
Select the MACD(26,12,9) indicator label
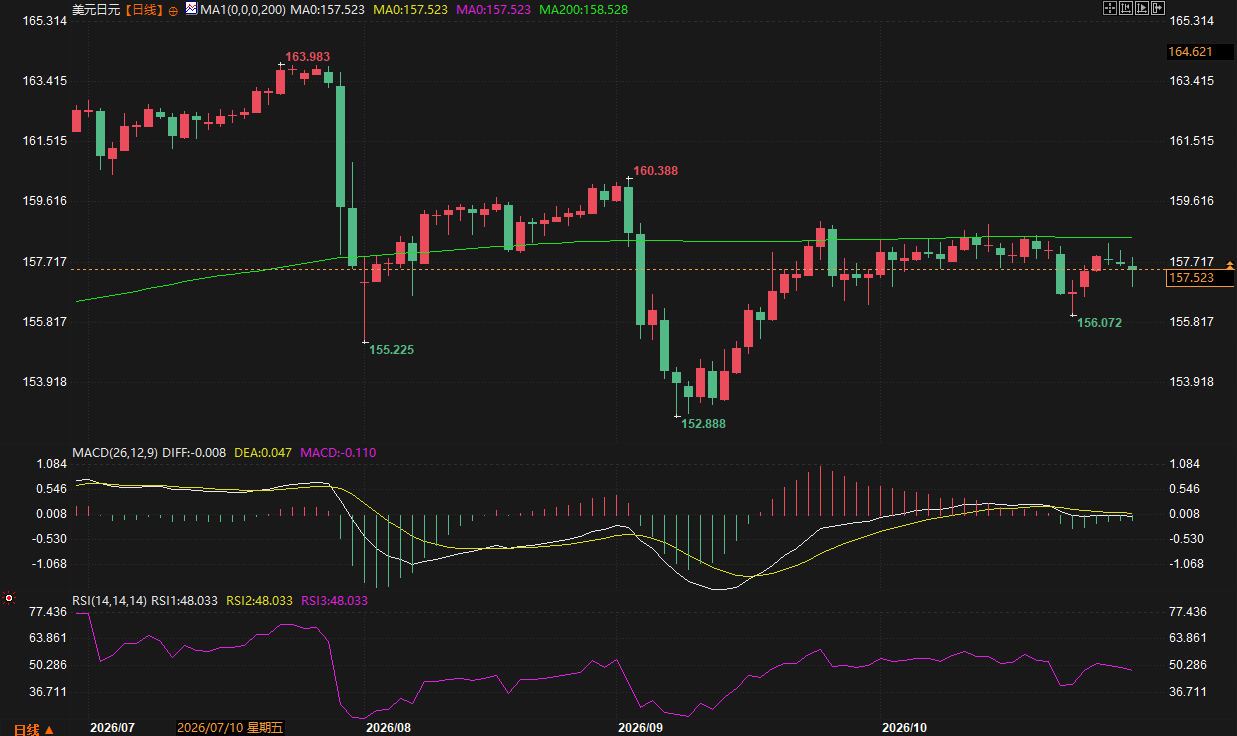tap(114, 453)
